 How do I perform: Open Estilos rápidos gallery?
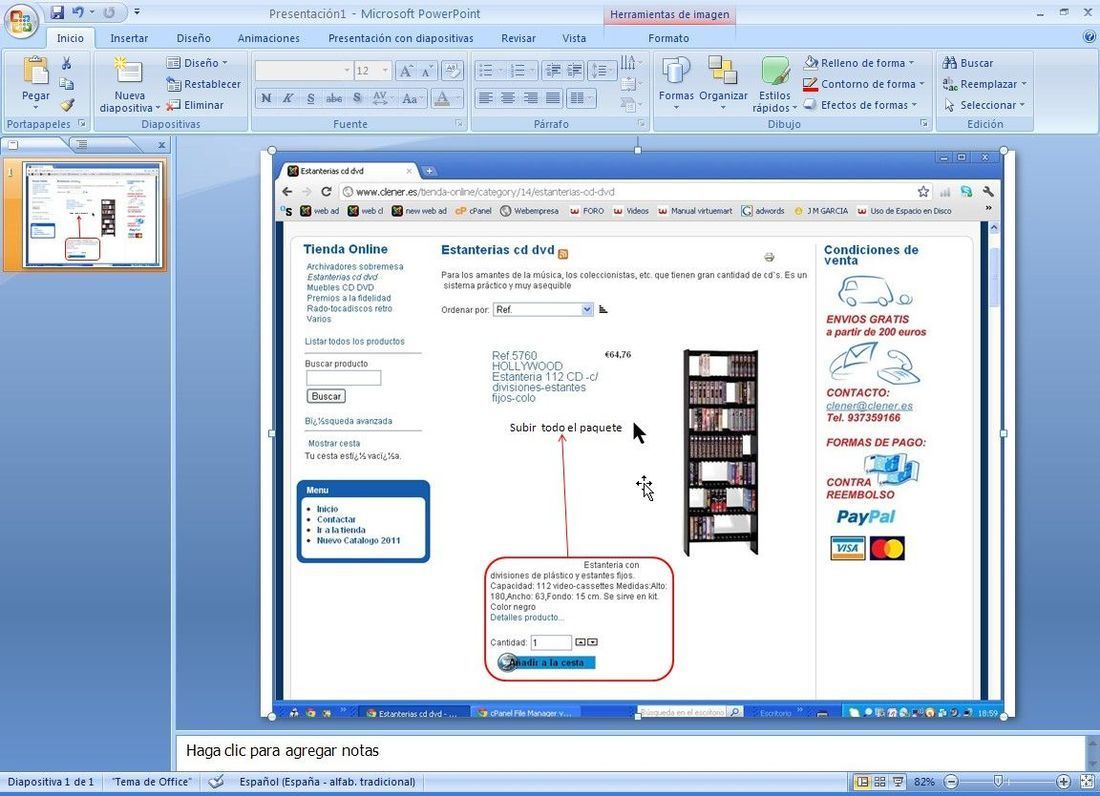click(x=774, y=83)
